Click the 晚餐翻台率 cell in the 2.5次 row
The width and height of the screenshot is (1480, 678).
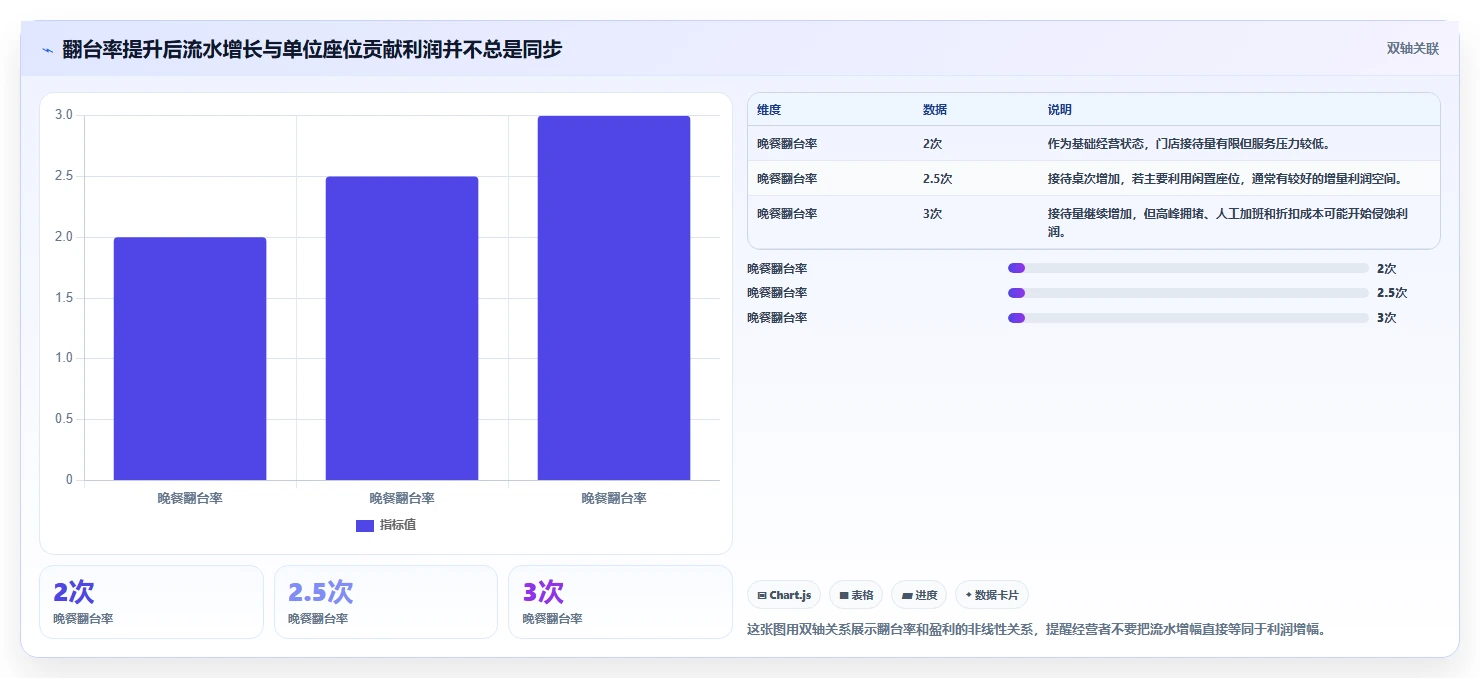tap(787, 179)
